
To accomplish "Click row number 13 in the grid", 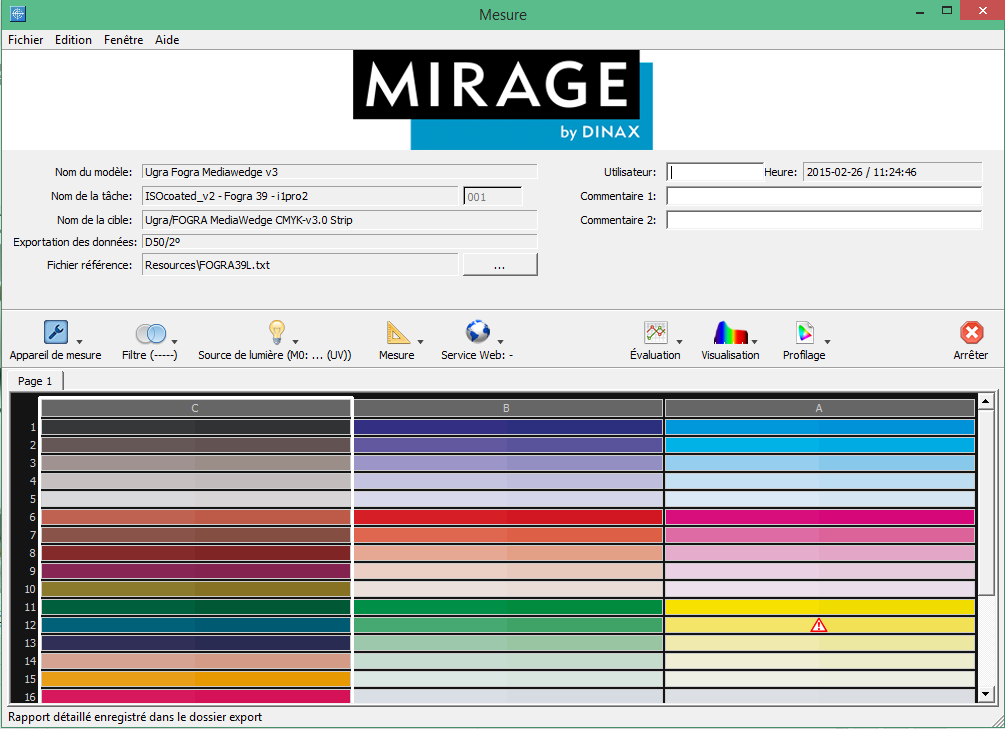I will [x=30, y=642].
